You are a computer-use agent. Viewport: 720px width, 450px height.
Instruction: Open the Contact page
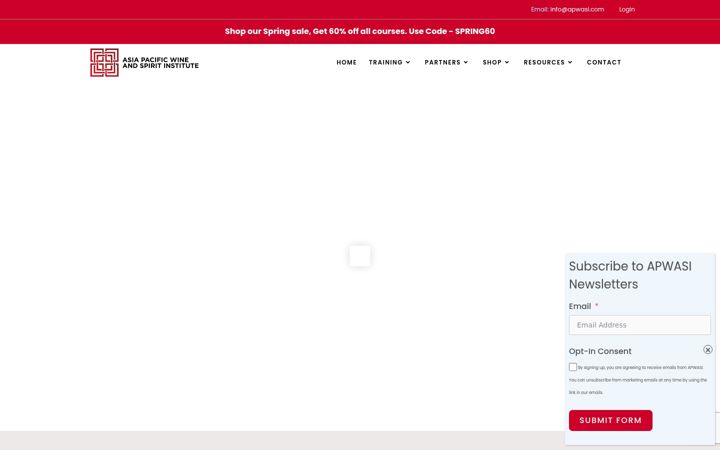(x=604, y=62)
